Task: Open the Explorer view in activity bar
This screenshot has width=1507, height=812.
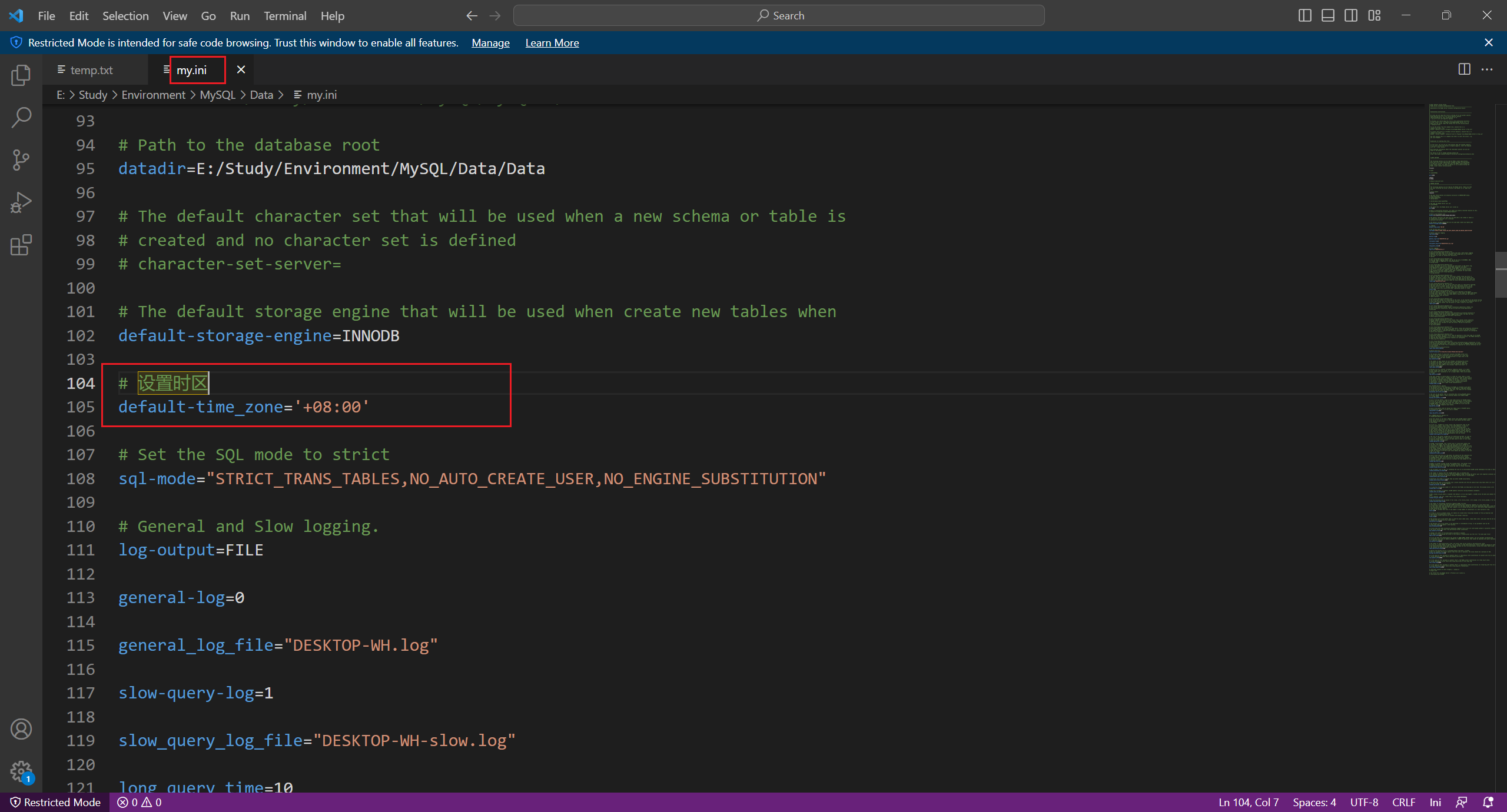Action: pyautogui.click(x=21, y=75)
